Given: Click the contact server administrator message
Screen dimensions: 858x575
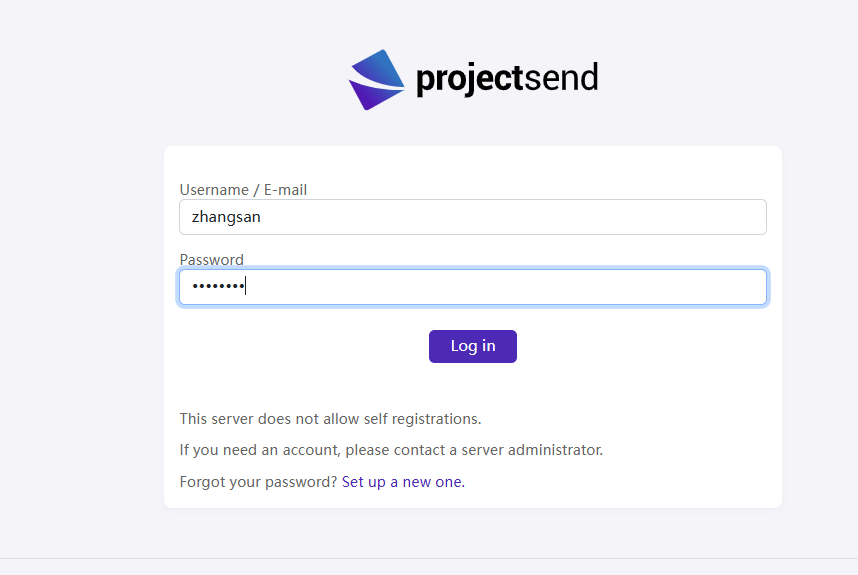Looking at the screenshot, I should click(x=391, y=450).
